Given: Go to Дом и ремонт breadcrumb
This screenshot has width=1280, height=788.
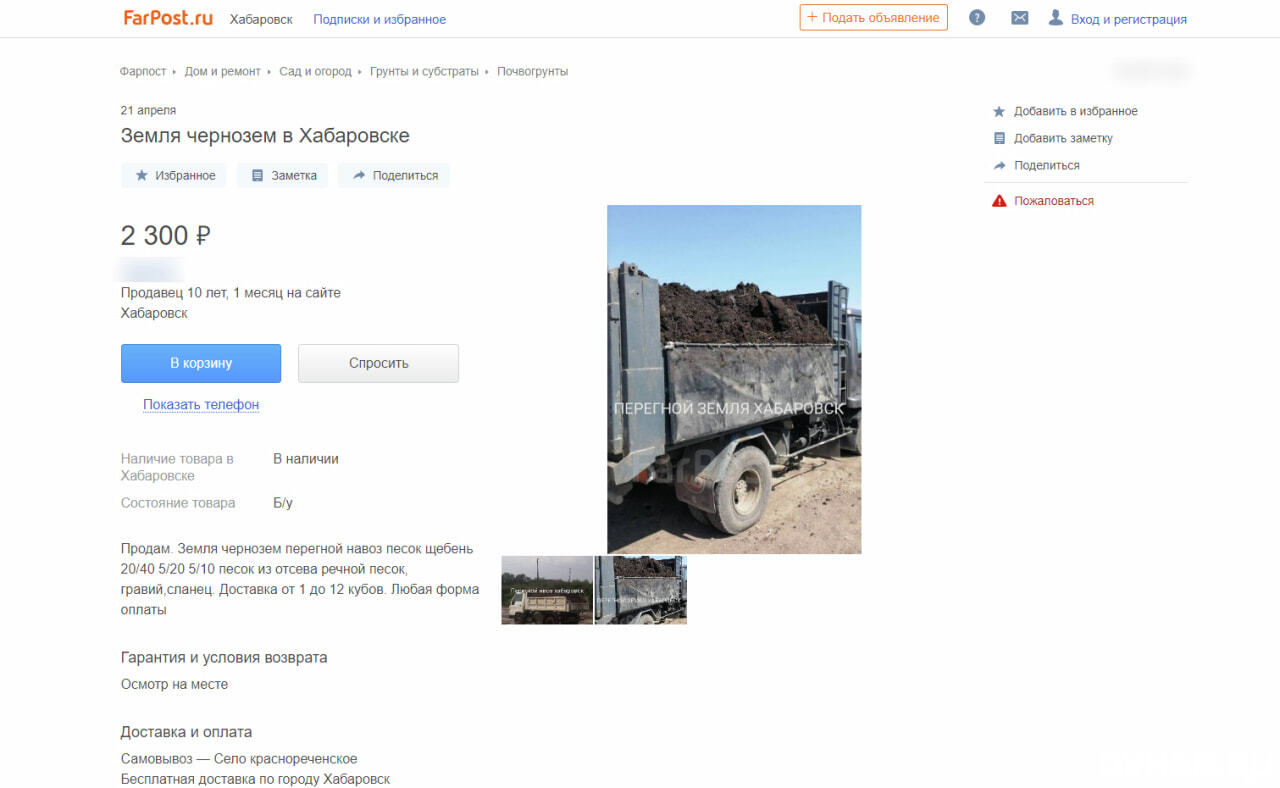Looking at the screenshot, I should click(x=222, y=72).
